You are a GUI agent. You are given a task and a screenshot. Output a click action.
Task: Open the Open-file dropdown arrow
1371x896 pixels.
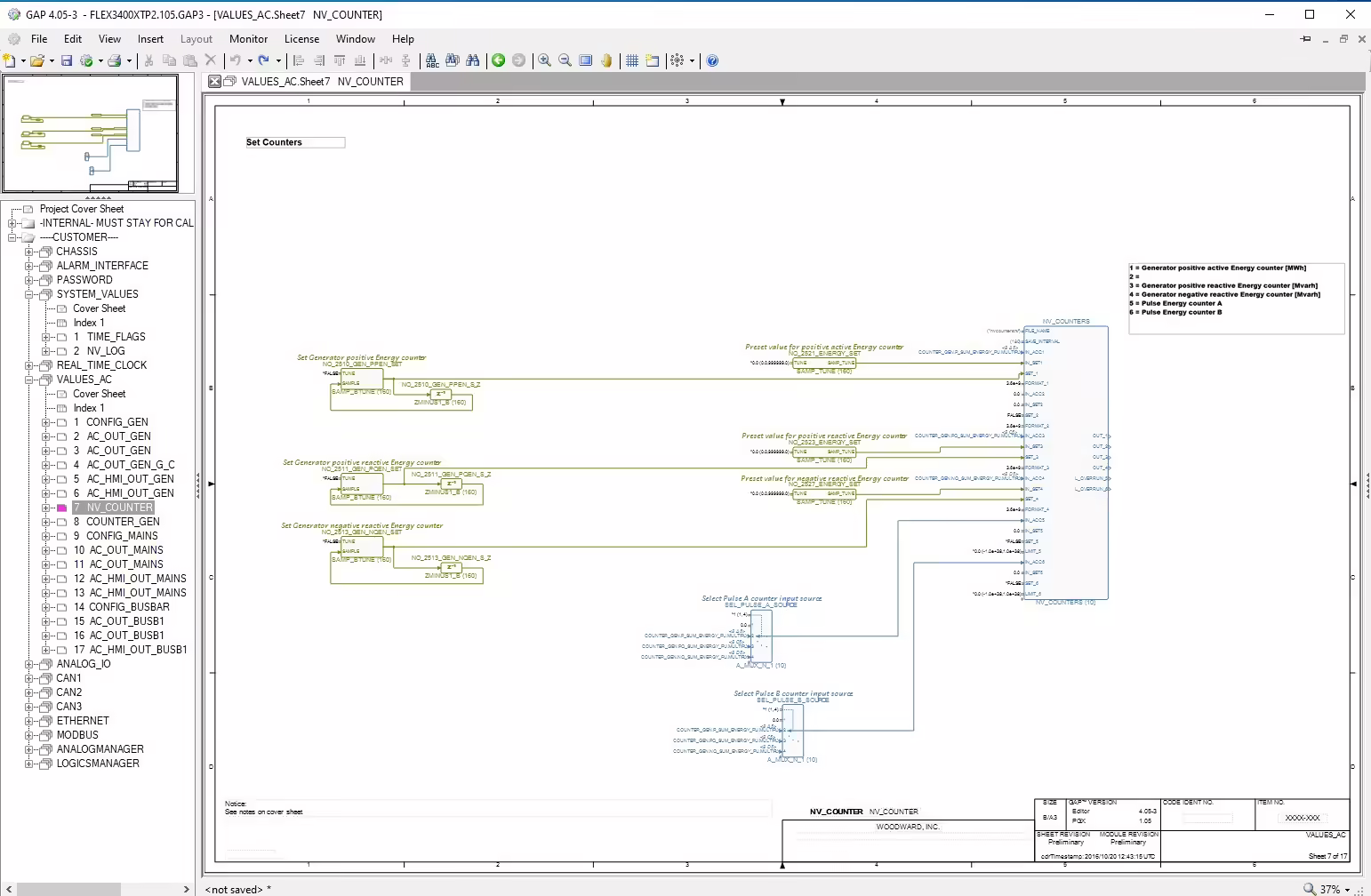(x=52, y=61)
